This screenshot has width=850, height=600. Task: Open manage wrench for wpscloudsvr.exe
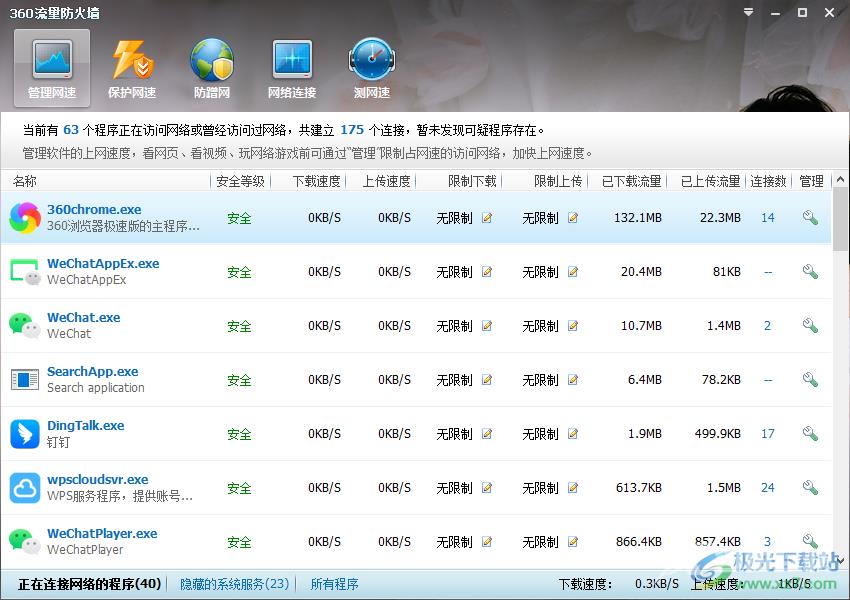pos(810,487)
